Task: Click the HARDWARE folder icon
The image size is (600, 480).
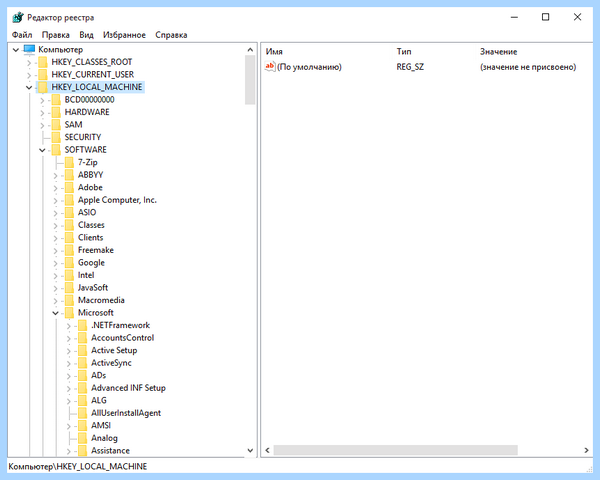Action: coord(56,112)
